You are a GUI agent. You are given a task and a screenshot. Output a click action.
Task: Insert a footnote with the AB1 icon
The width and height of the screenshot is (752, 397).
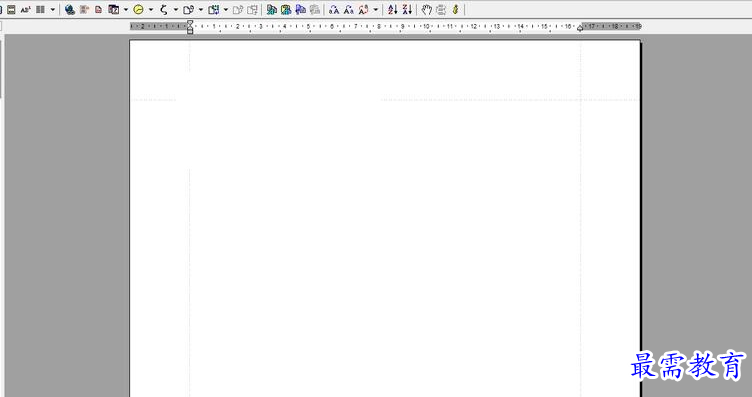[26, 9]
